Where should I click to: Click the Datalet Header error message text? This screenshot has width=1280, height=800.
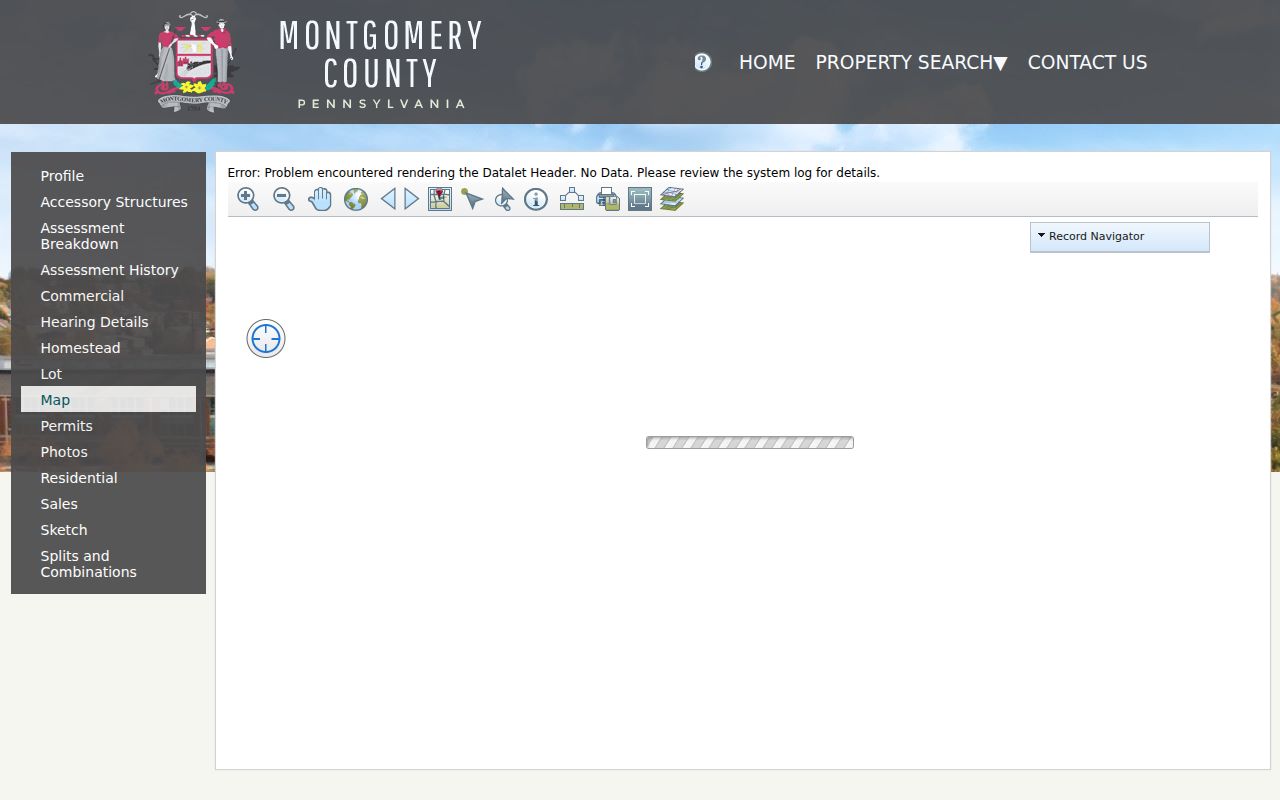(x=554, y=173)
